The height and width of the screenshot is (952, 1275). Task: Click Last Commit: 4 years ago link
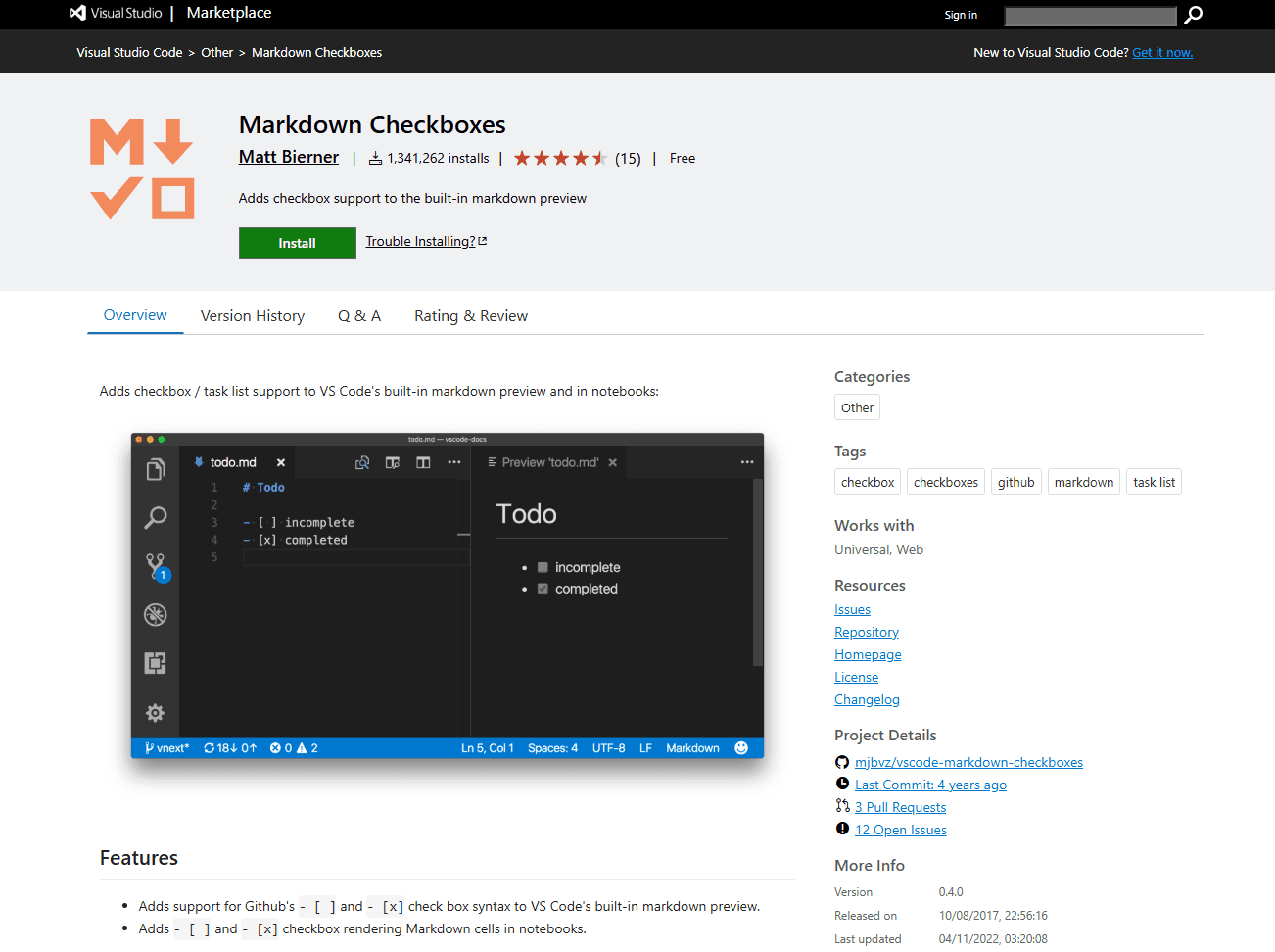click(930, 785)
